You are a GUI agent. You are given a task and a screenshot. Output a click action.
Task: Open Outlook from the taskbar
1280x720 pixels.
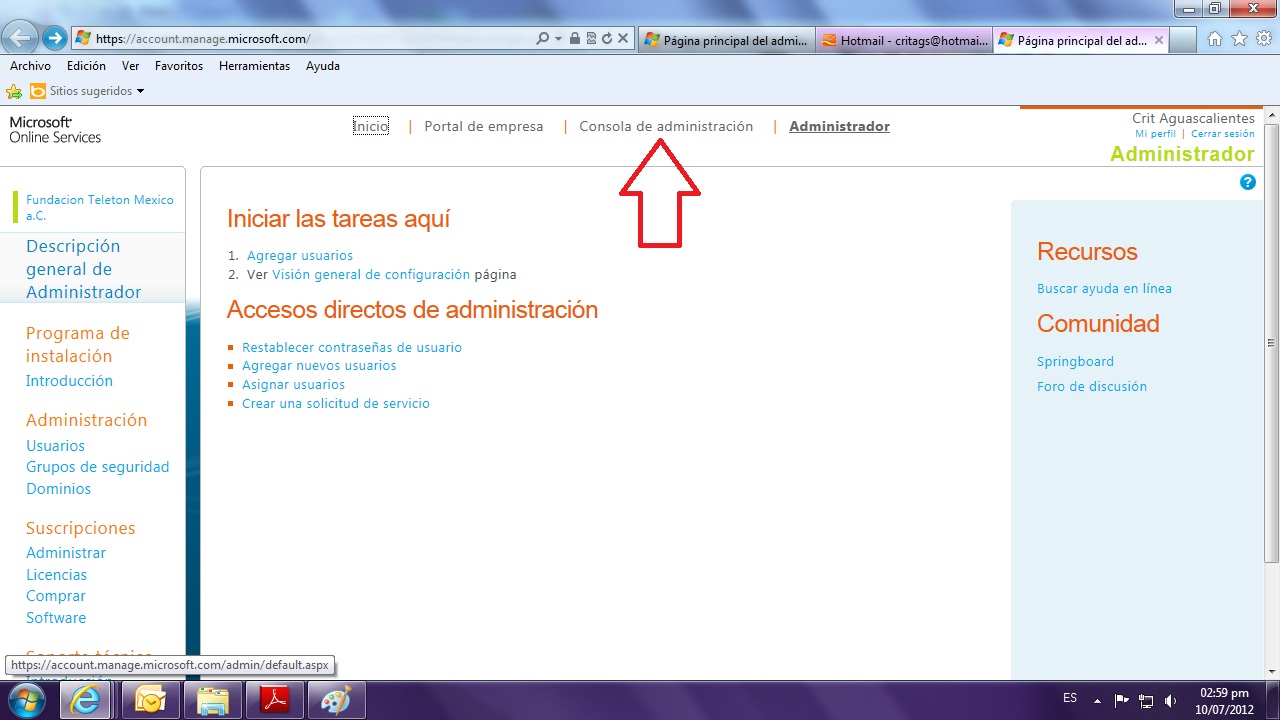[x=151, y=700]
